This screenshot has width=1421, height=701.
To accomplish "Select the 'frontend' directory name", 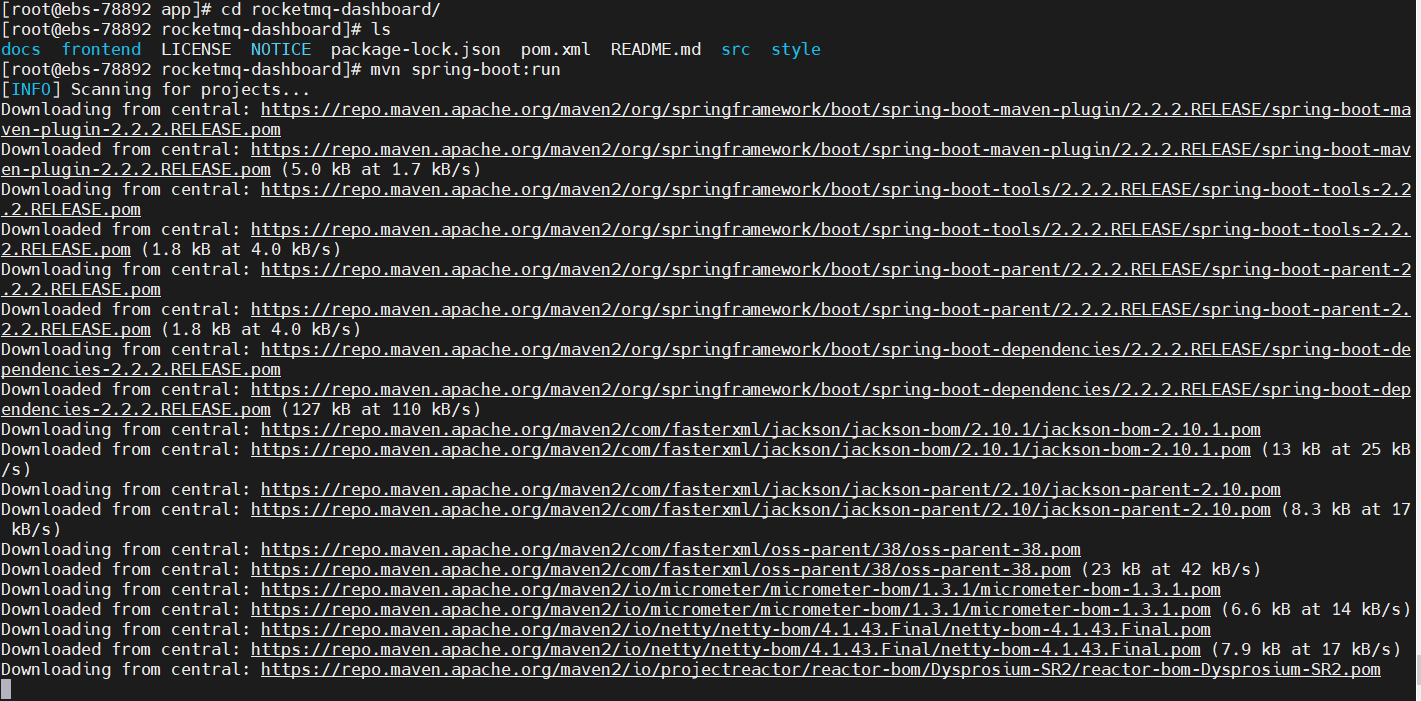I will (x=101, y=49).
